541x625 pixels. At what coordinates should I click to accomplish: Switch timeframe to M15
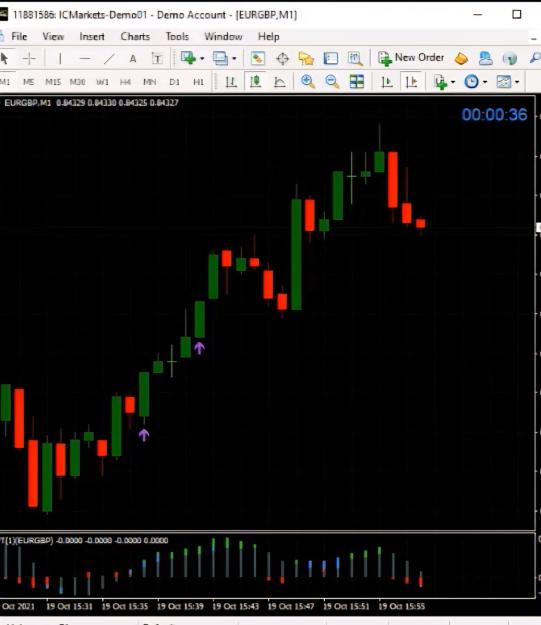(x=53, y=82)
